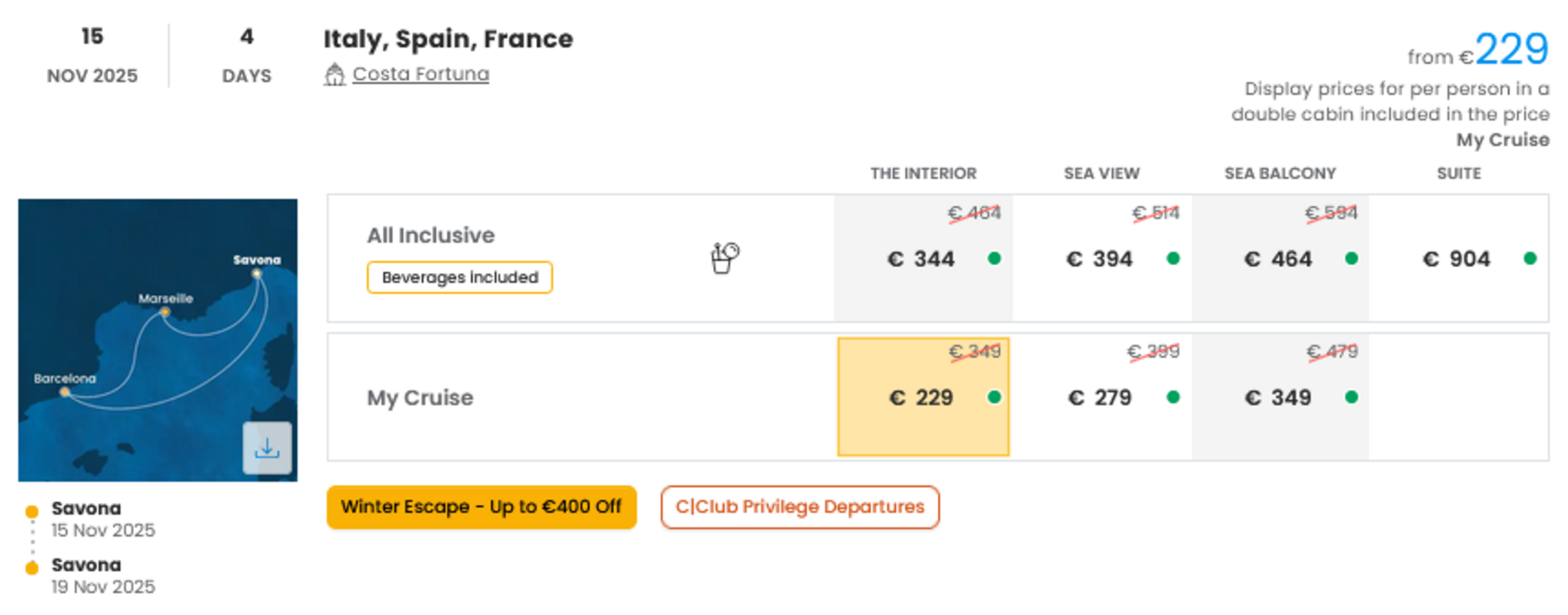
Task: Choose All Inclusive suite for € 904
Action: 1459,258
